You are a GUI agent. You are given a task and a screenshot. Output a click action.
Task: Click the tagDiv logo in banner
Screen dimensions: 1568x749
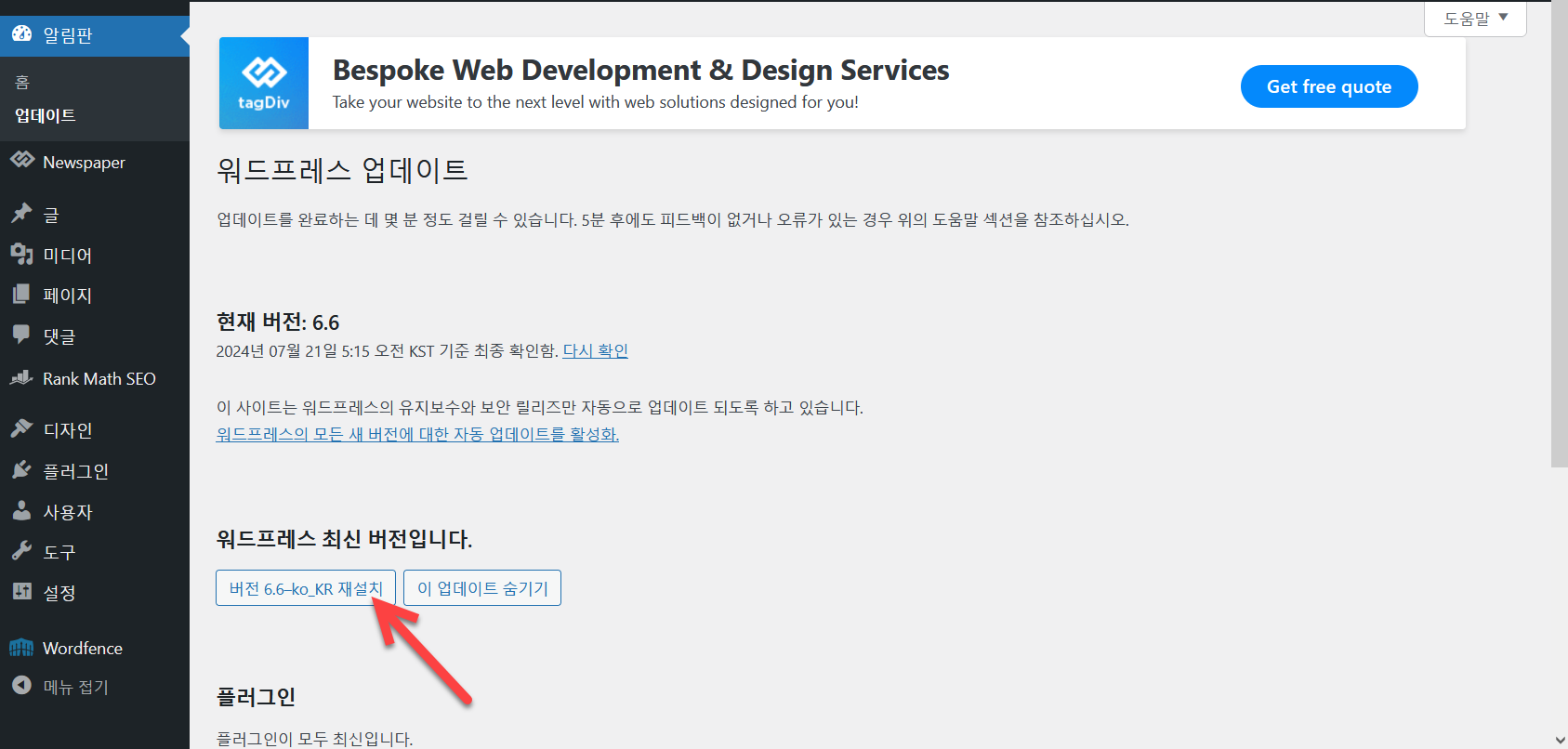click(264, 83)
